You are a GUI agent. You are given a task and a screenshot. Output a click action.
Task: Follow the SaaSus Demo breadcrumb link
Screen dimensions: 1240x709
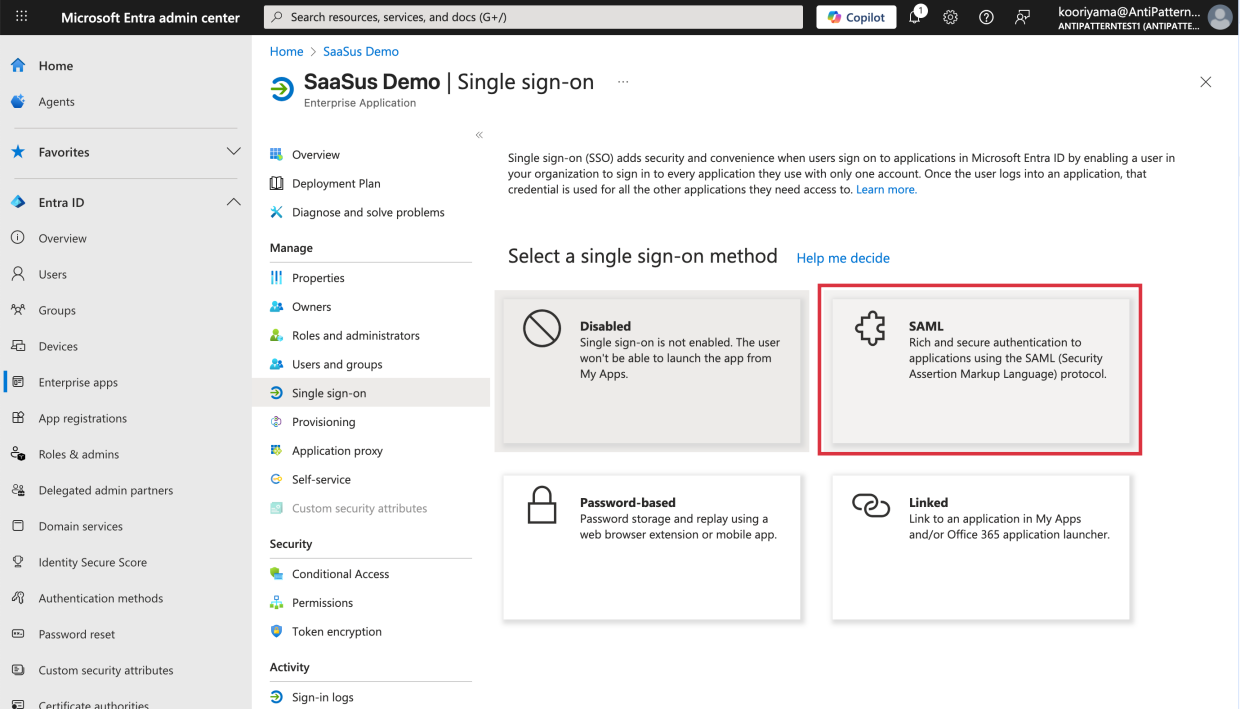(x=361, y=51)
